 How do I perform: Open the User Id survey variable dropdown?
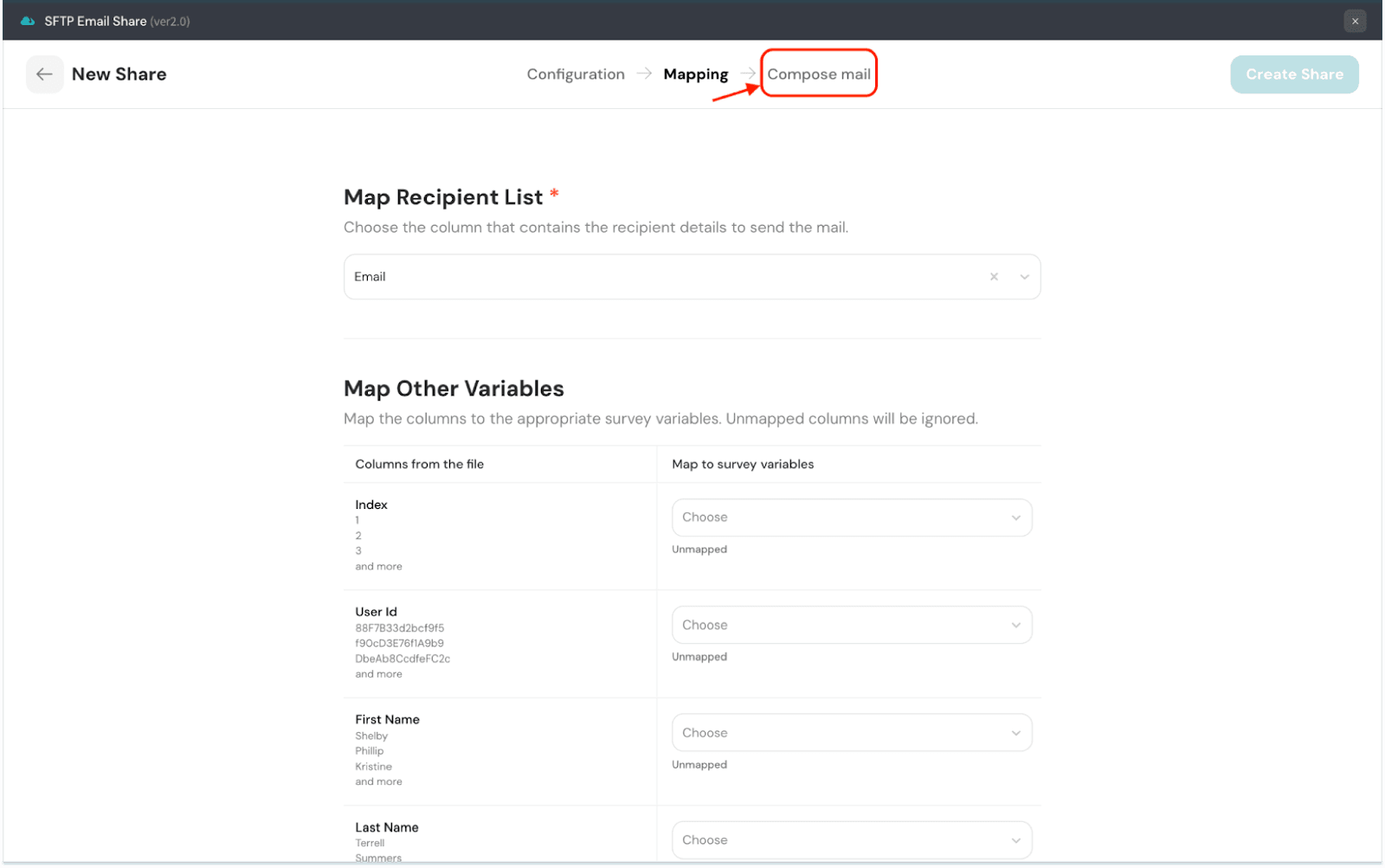tap(840, 625)
